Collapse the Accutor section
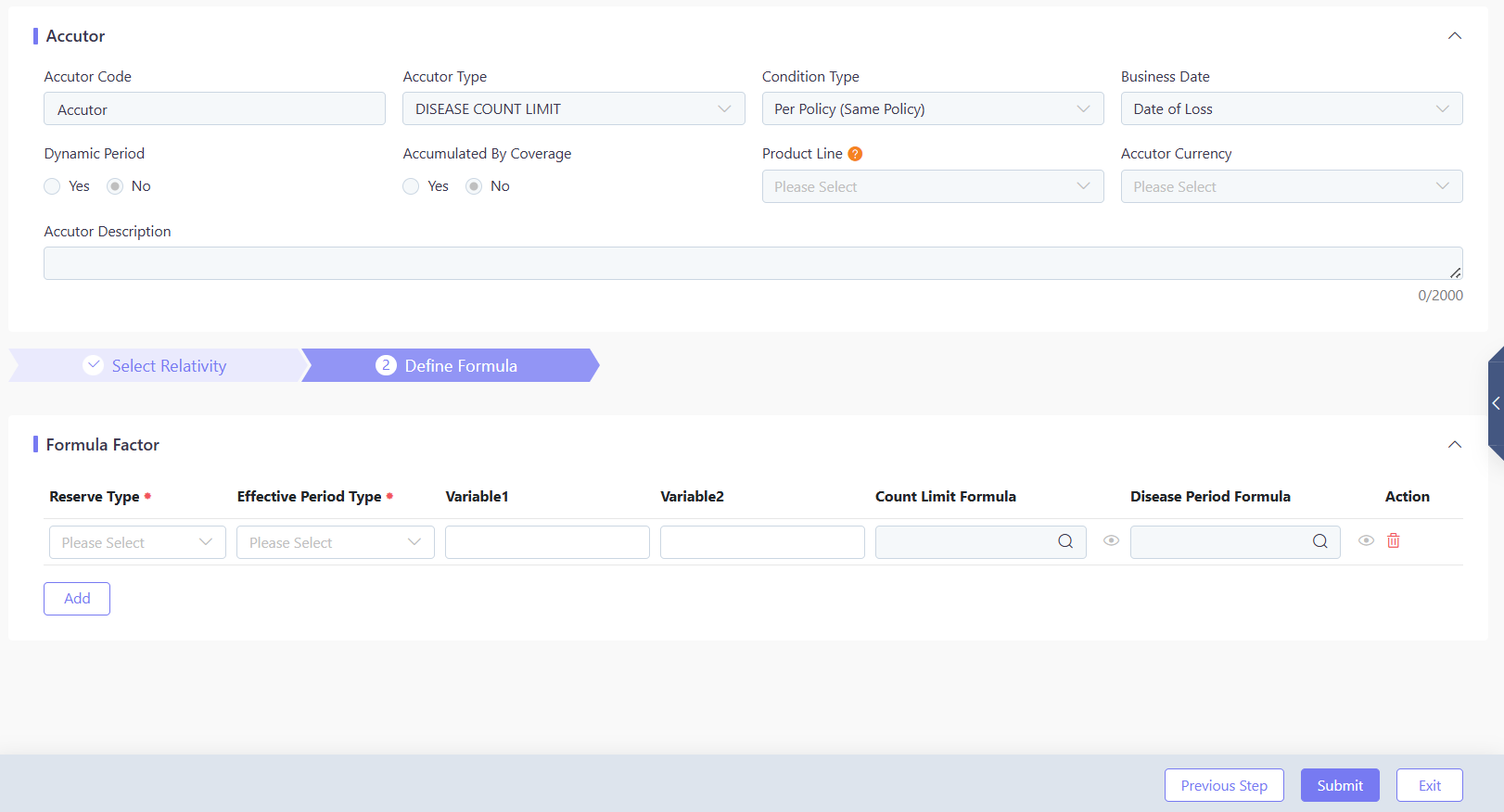Screen dimensions: 1504x812 click(1455, 36)
